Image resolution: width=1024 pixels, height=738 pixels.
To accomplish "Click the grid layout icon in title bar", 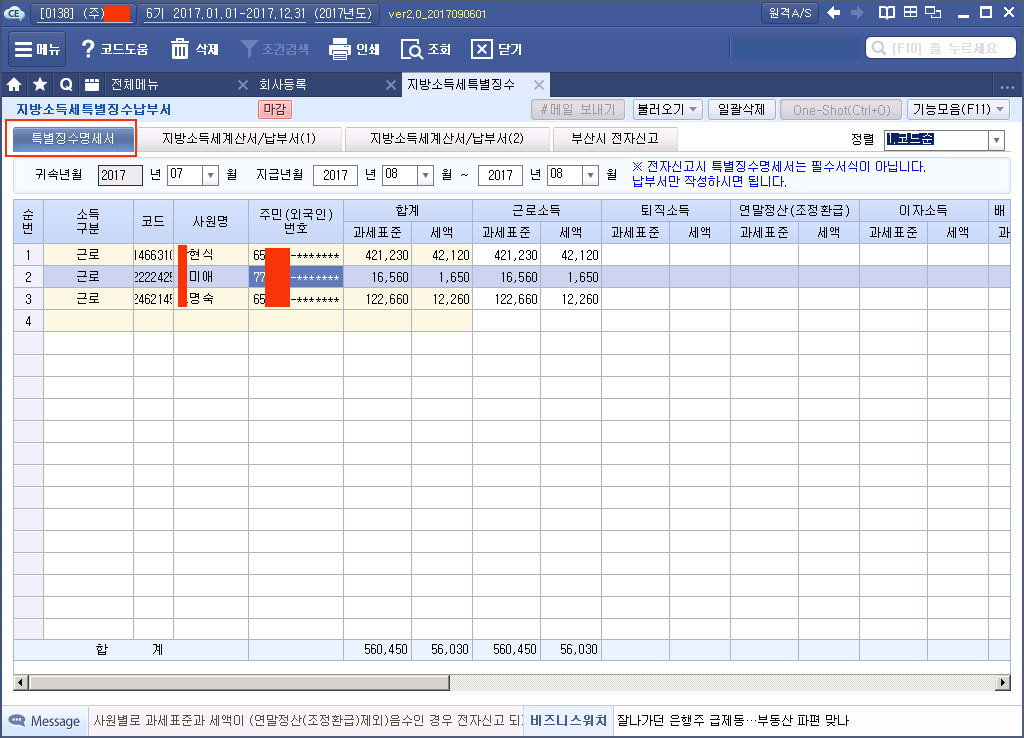I will (x=910, y=12).
